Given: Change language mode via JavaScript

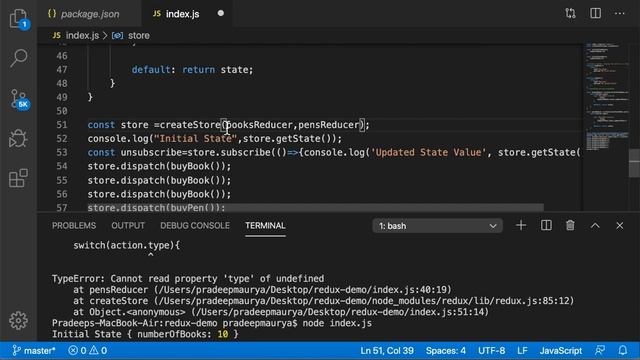Looking at the screenshot, I should (561, 350).
